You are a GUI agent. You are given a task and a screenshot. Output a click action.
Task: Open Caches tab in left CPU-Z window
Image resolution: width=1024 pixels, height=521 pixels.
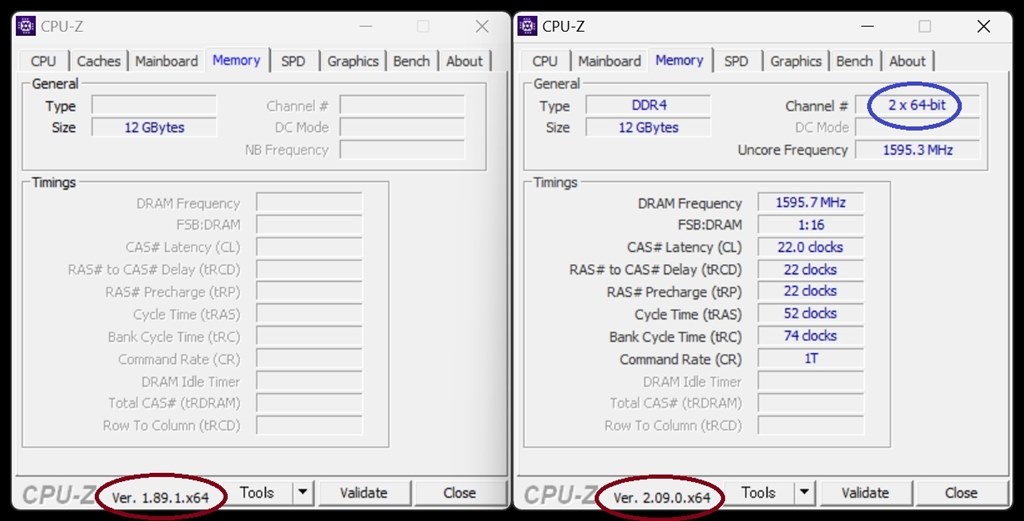99,61
